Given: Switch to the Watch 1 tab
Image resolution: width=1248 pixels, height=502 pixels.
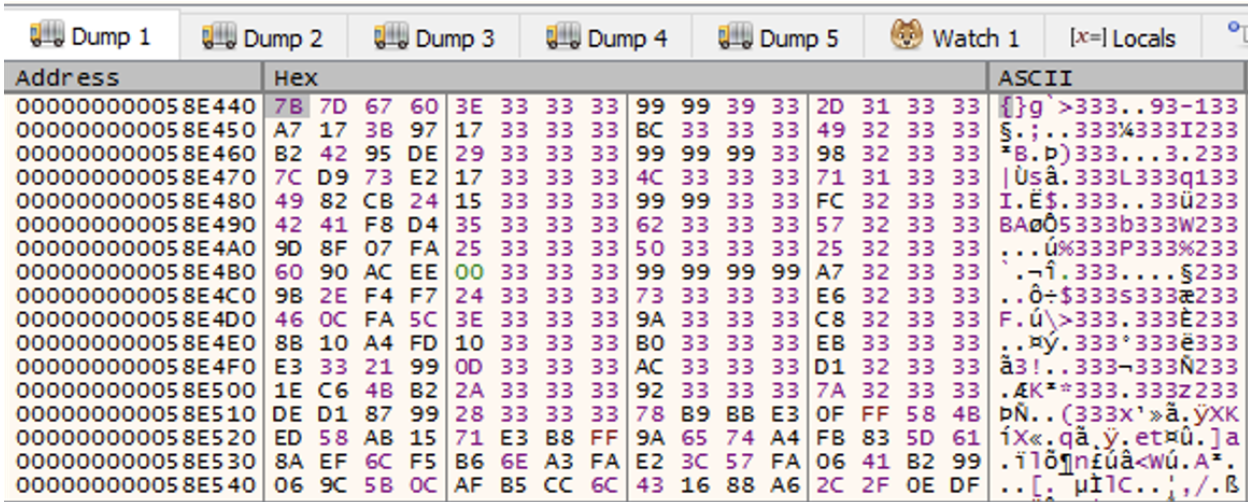Looking at the screenshot, I should pyautogui.click(x=955, y=39).
